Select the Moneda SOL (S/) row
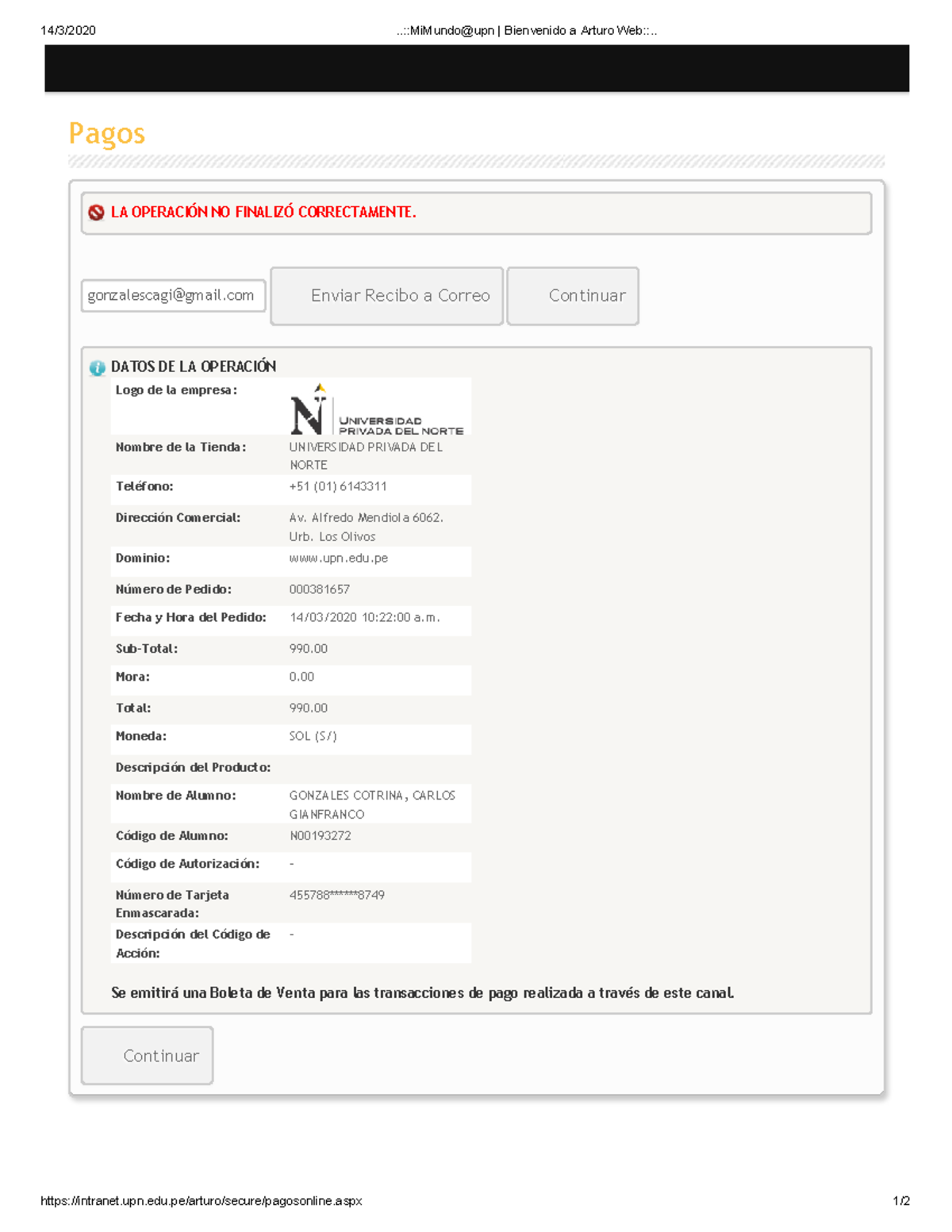The width and height of the screenshot is (952, 1232). (x=290, y=736)
